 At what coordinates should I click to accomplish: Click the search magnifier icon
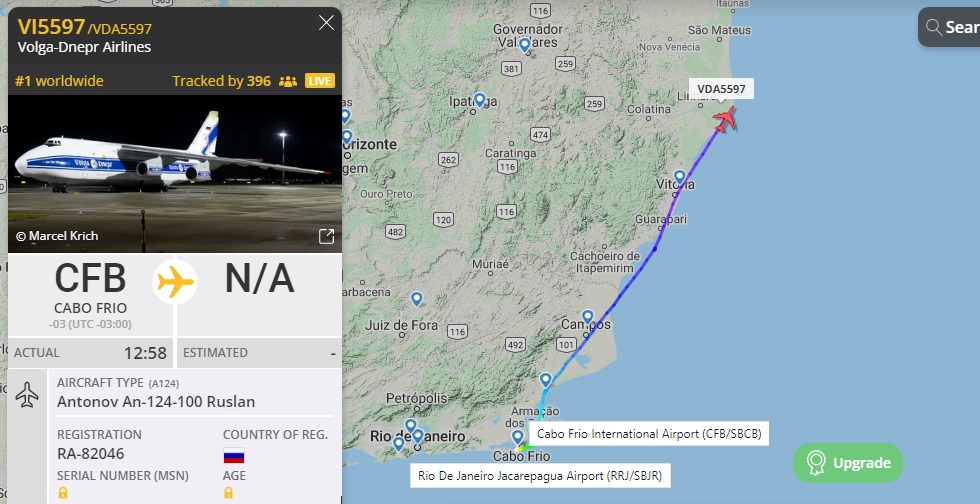tap(934, 27)
